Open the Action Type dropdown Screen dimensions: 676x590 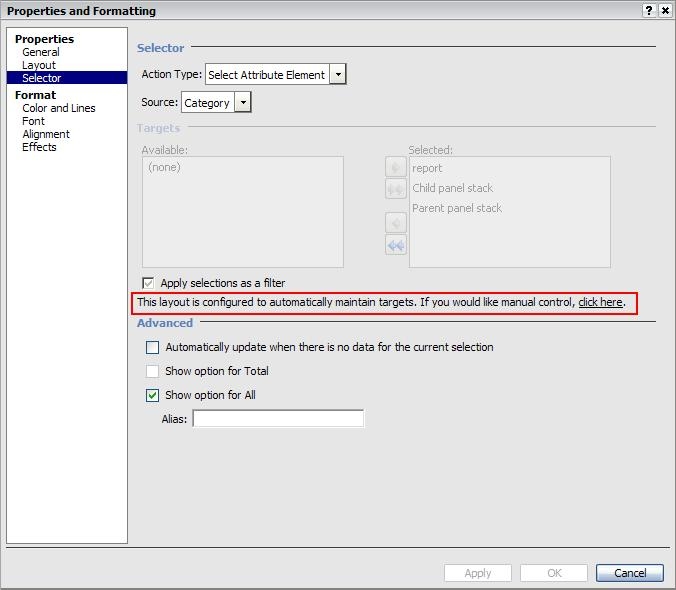click(x=338, y=75)
